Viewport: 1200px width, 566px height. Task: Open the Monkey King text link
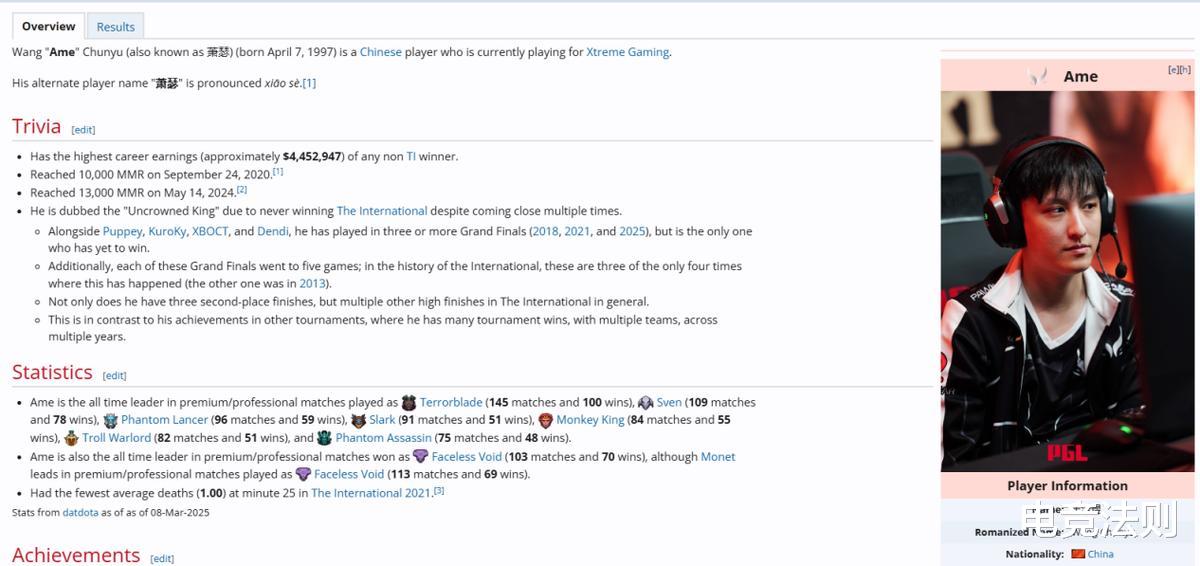(x=591, y=420)
